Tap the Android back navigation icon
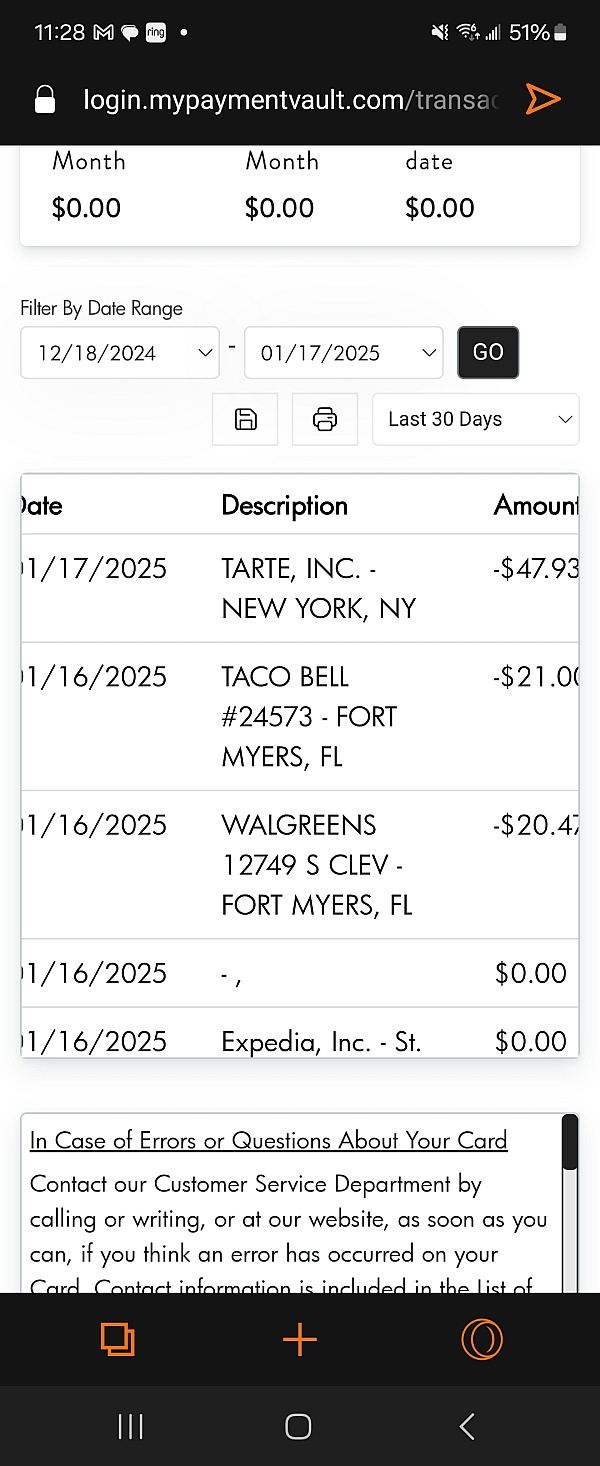This screenshot has width=600, height=1466. pyautogui.click(x=466, y=1426)
